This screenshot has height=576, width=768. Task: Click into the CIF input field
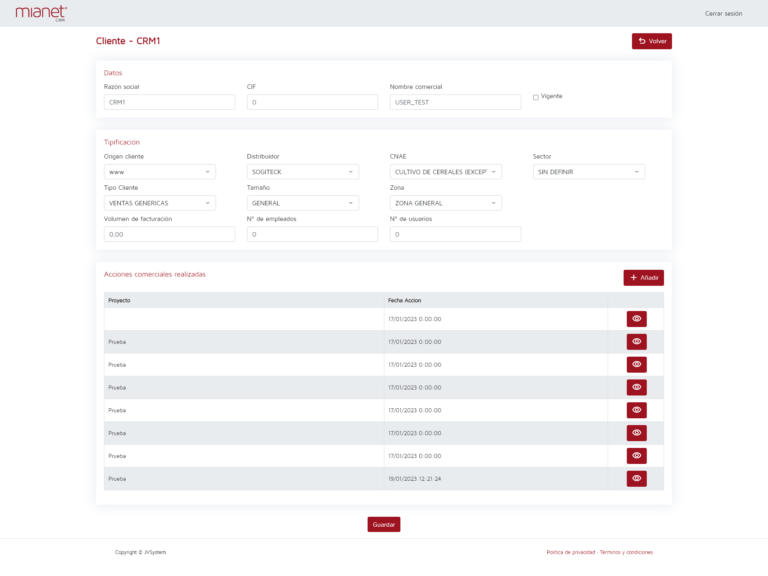coord(312,102)
